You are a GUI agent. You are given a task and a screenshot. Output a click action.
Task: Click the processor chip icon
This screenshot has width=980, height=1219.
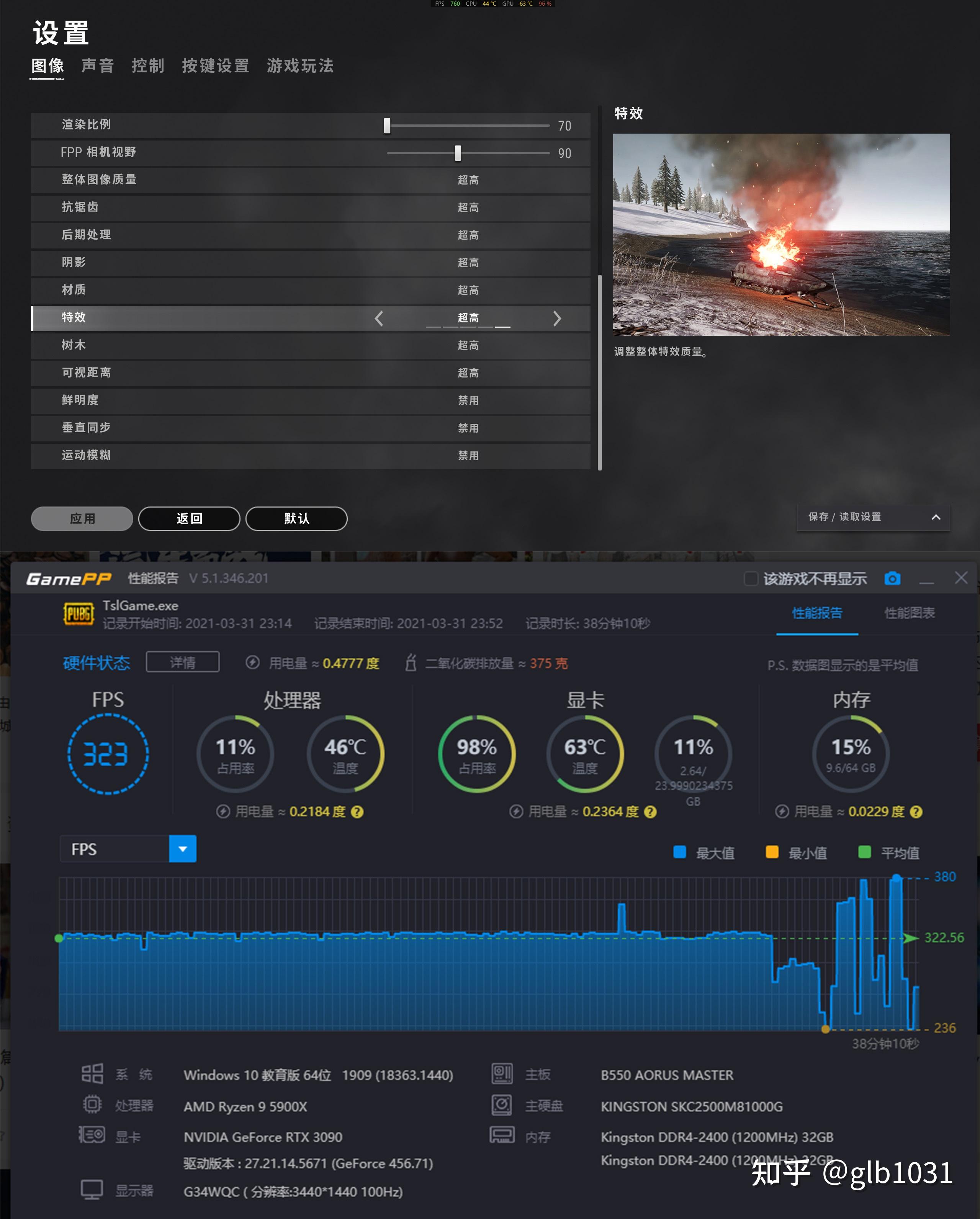click(x=92, y=1105)
